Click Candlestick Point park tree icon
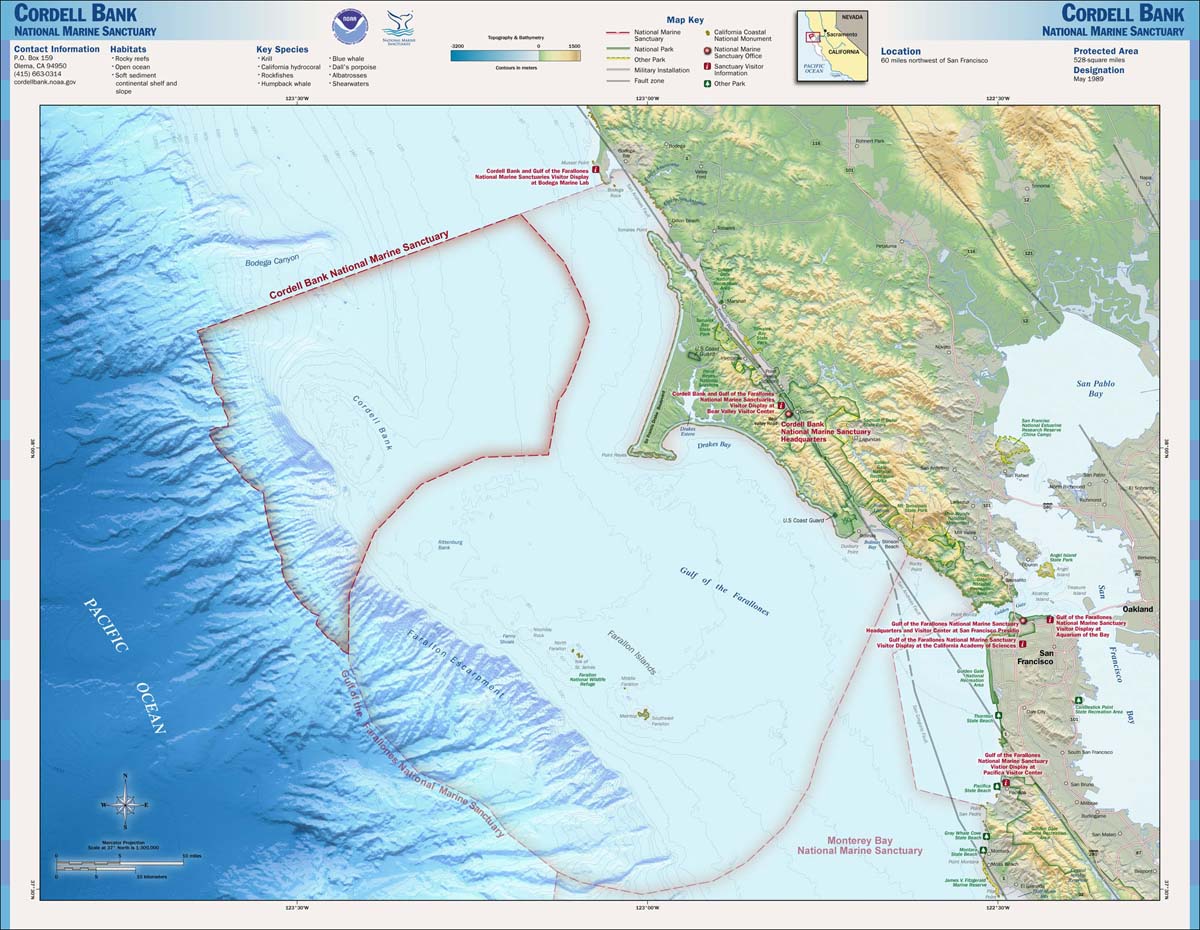This screenshot has width=1200, height=930. 1078,701
